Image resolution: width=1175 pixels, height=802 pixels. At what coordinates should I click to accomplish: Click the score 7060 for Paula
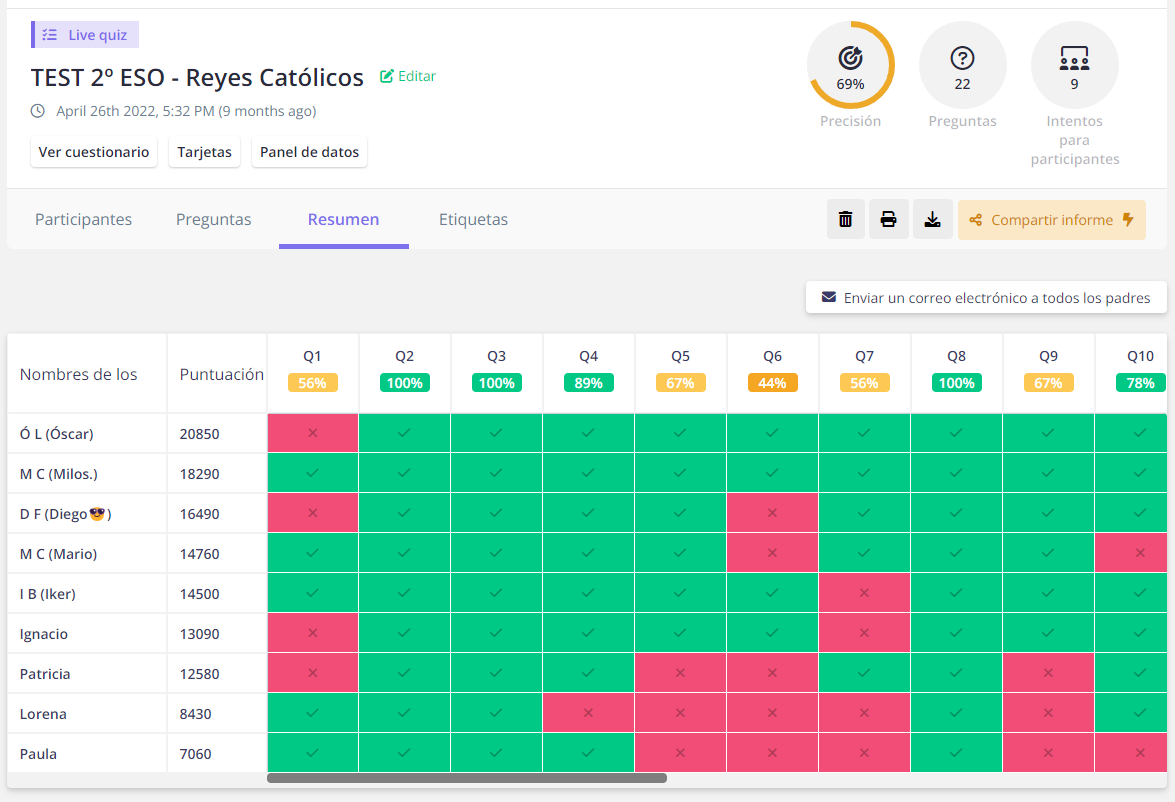[196, 754]
